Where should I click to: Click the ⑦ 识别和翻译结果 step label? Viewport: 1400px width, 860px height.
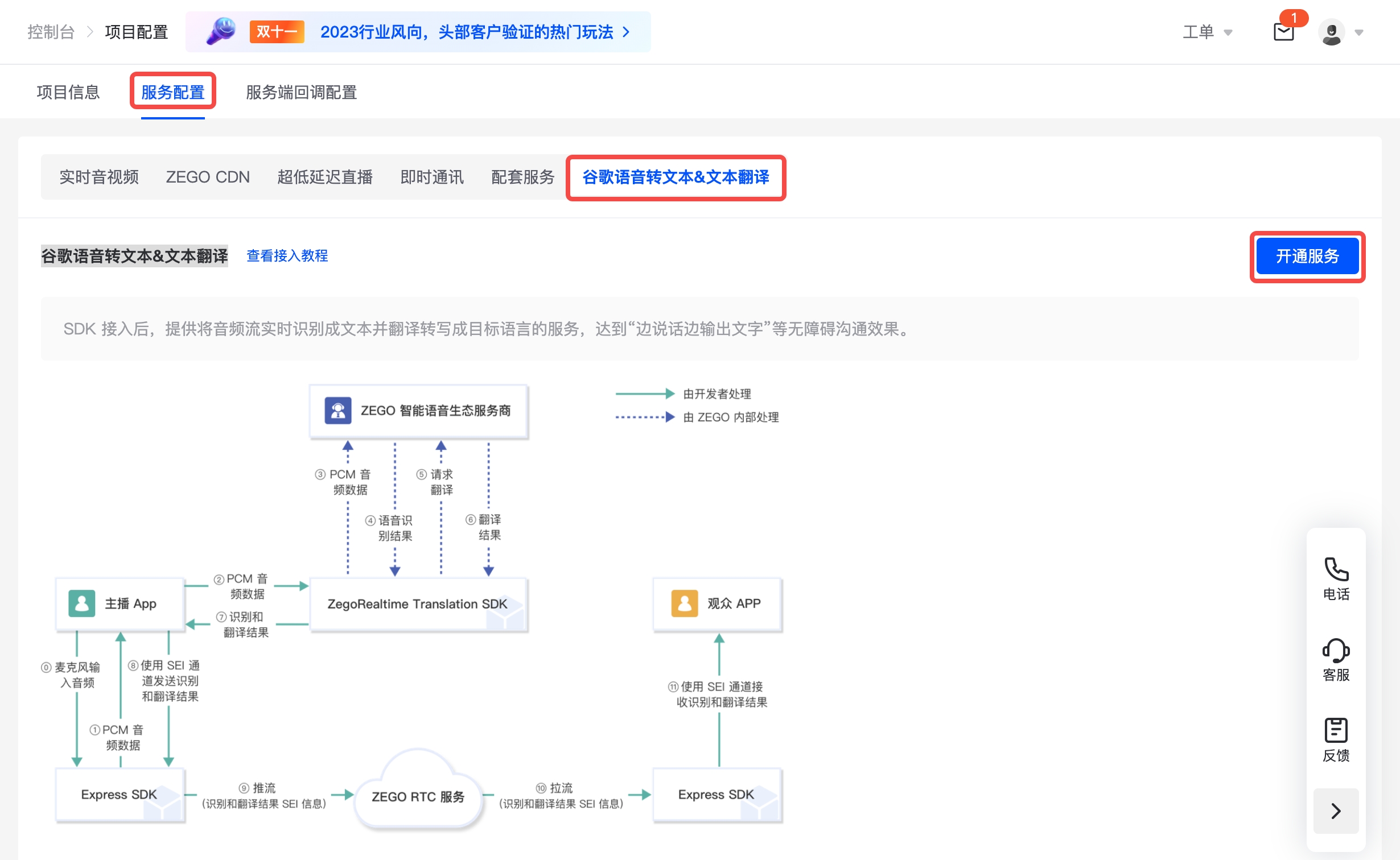(242, 624)
